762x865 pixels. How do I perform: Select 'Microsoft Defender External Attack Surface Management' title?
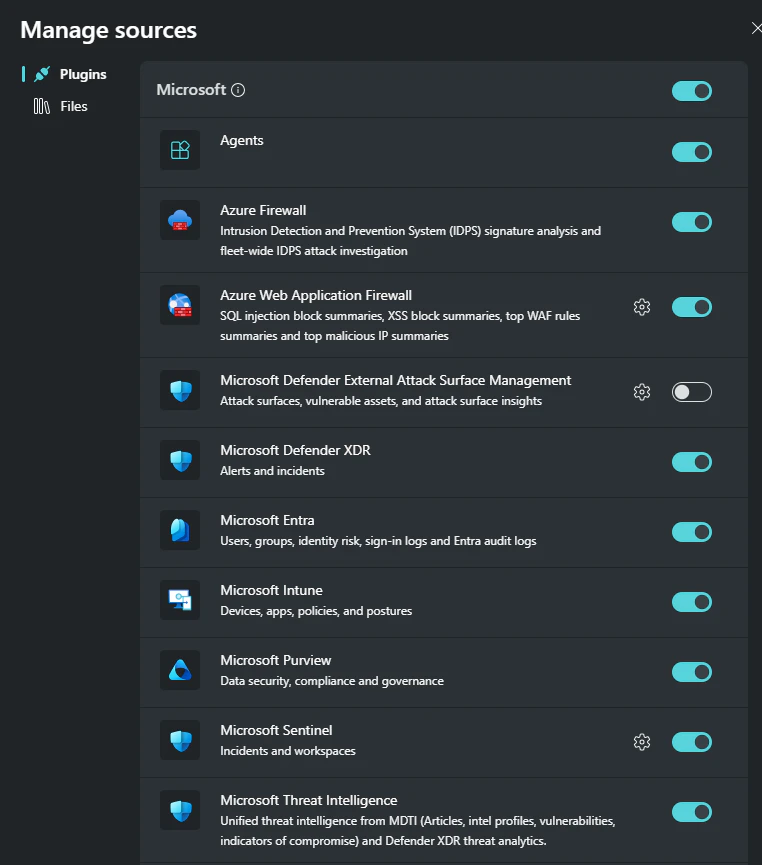point(396,380)
